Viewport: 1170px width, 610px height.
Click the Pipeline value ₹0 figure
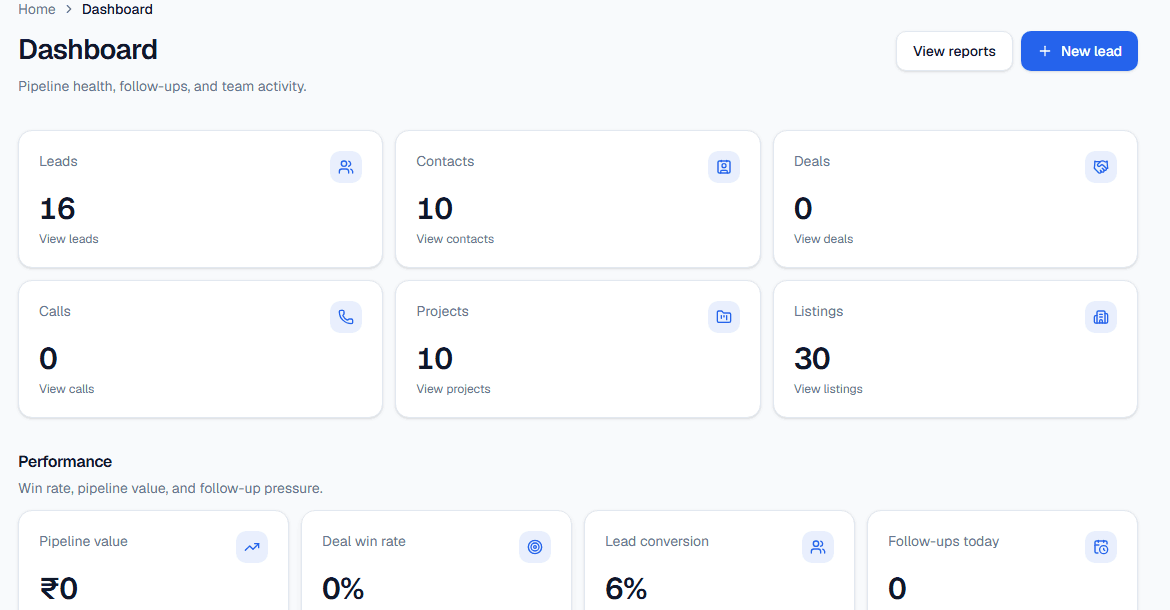click(x=59, y=588)
